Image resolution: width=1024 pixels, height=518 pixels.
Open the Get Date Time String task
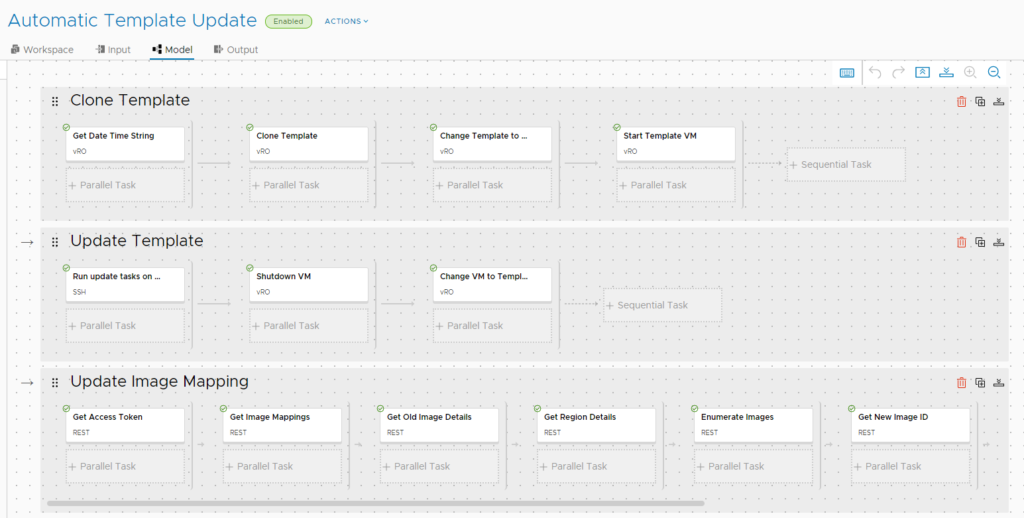pyautogui.click(x=125, y=144)
